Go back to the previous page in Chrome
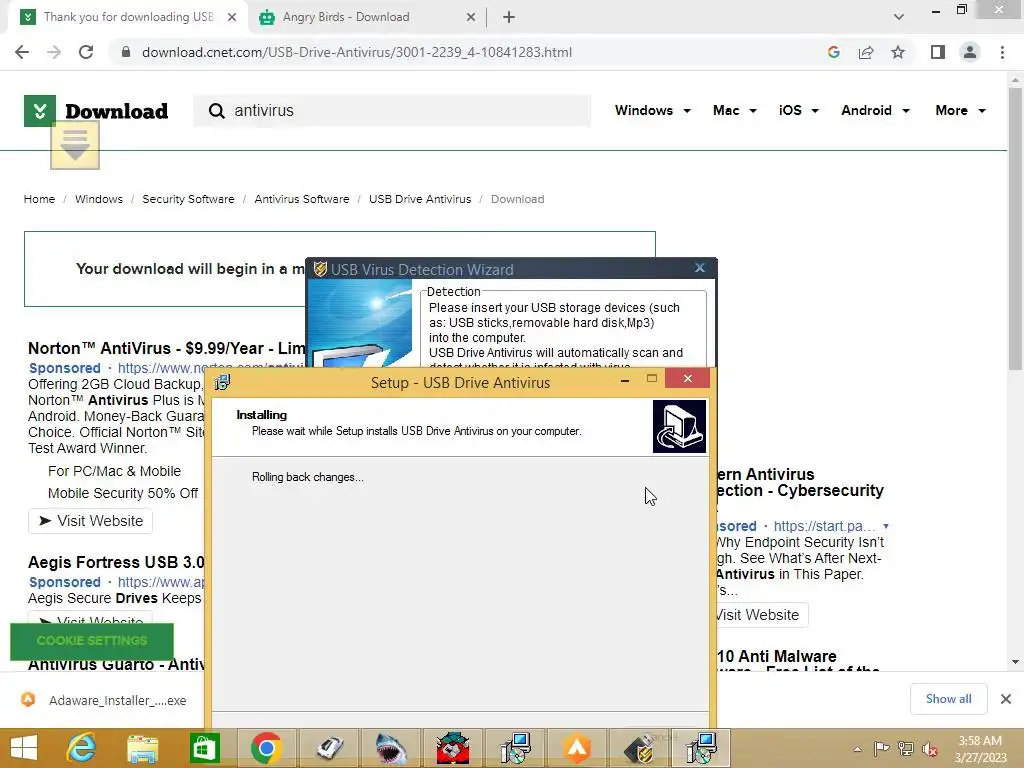The image size is (1024, 768). 22,52
